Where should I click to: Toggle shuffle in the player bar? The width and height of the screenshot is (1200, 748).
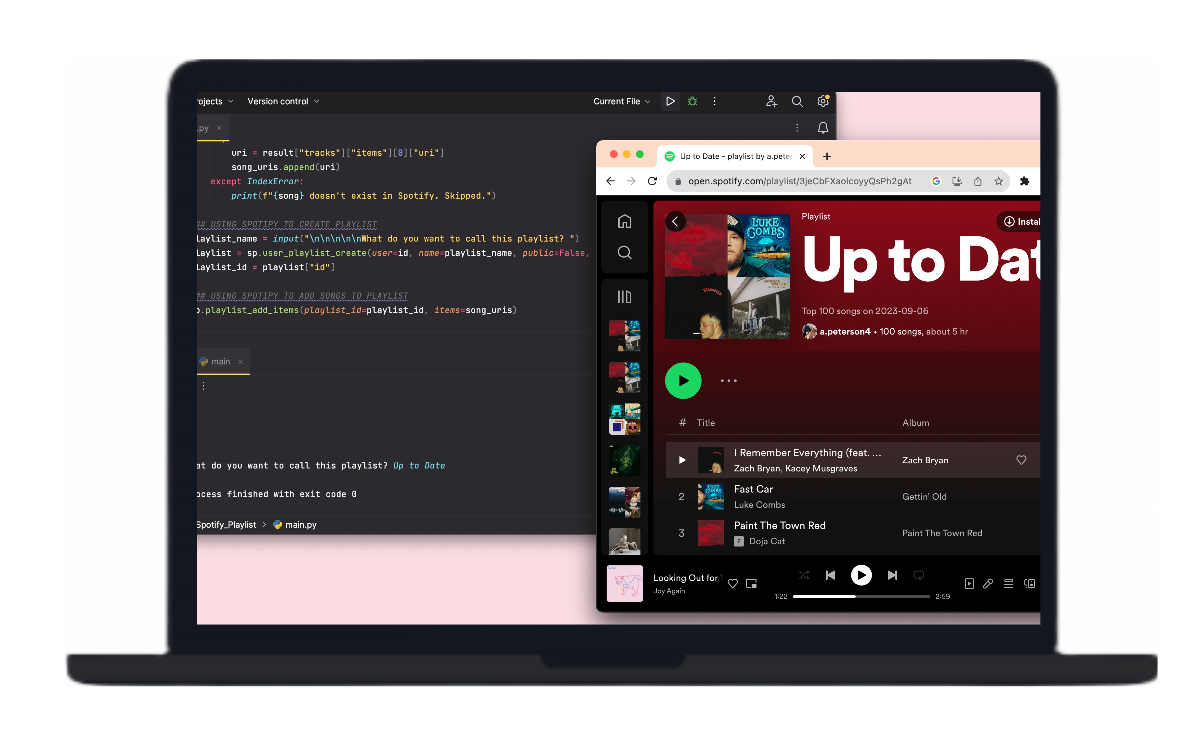point(804,575)
